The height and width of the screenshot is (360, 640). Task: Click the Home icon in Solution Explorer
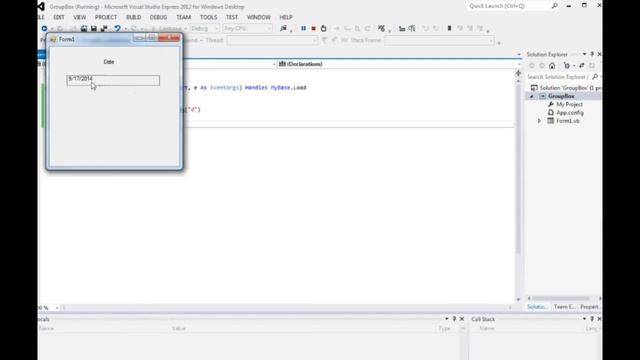click(552, 66)
